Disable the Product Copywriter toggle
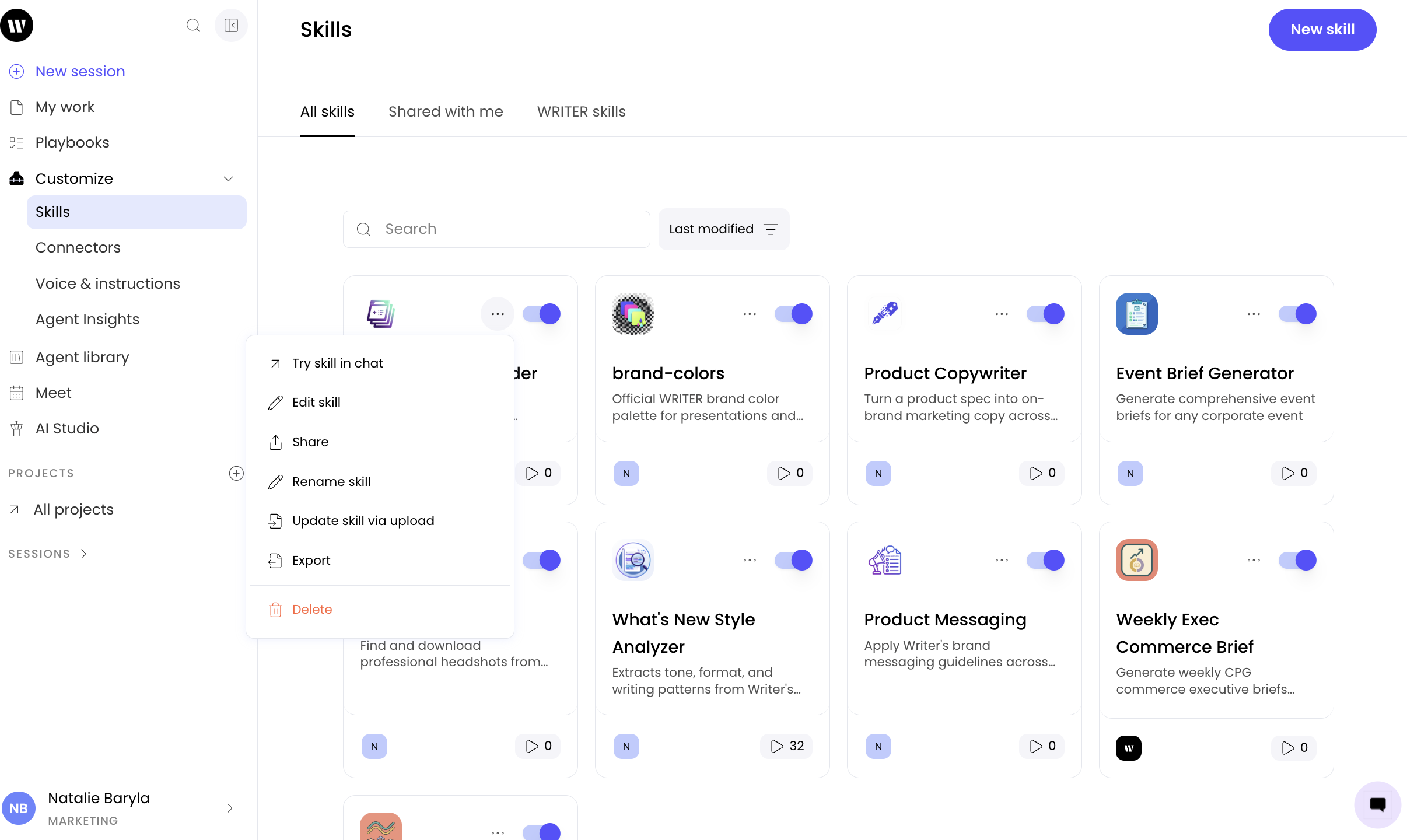 [1045, 314]
